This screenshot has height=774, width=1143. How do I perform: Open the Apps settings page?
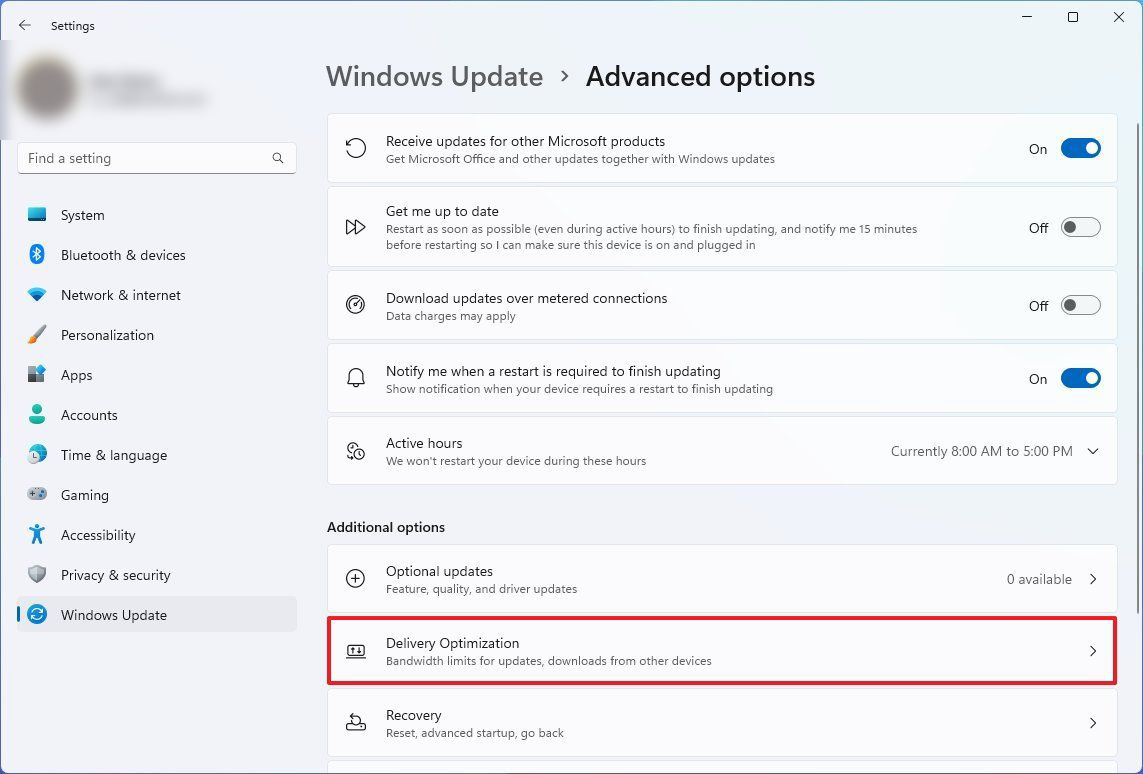(157, 375)
